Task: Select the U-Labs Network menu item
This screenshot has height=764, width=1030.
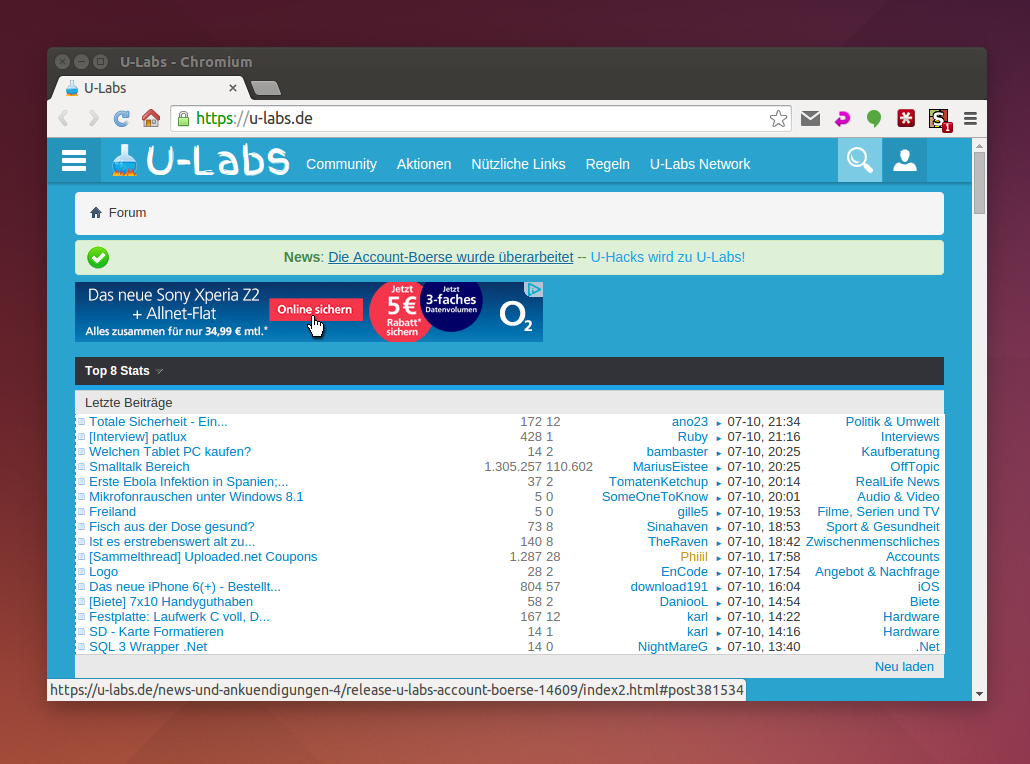Action: point(699,164)
